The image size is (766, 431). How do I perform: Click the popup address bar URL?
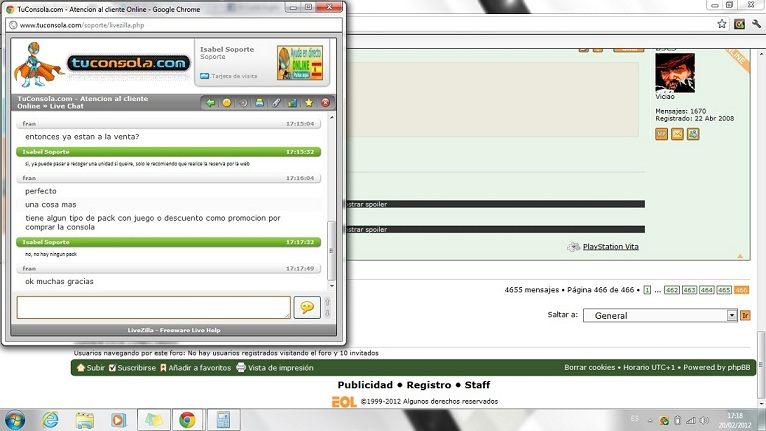(82, 25)
